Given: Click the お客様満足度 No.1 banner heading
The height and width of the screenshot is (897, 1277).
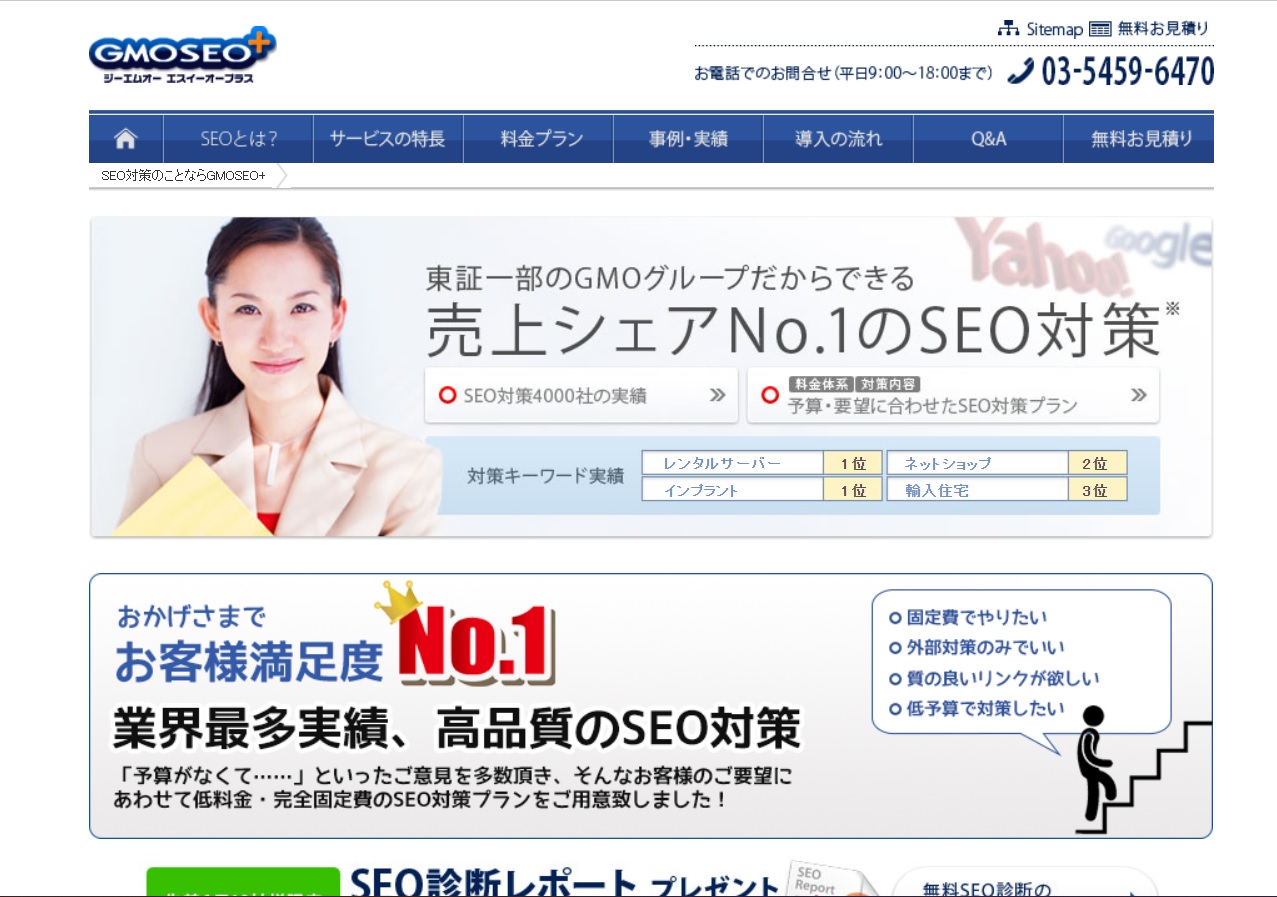Looking at the screenshot, I should pos(335,645).
